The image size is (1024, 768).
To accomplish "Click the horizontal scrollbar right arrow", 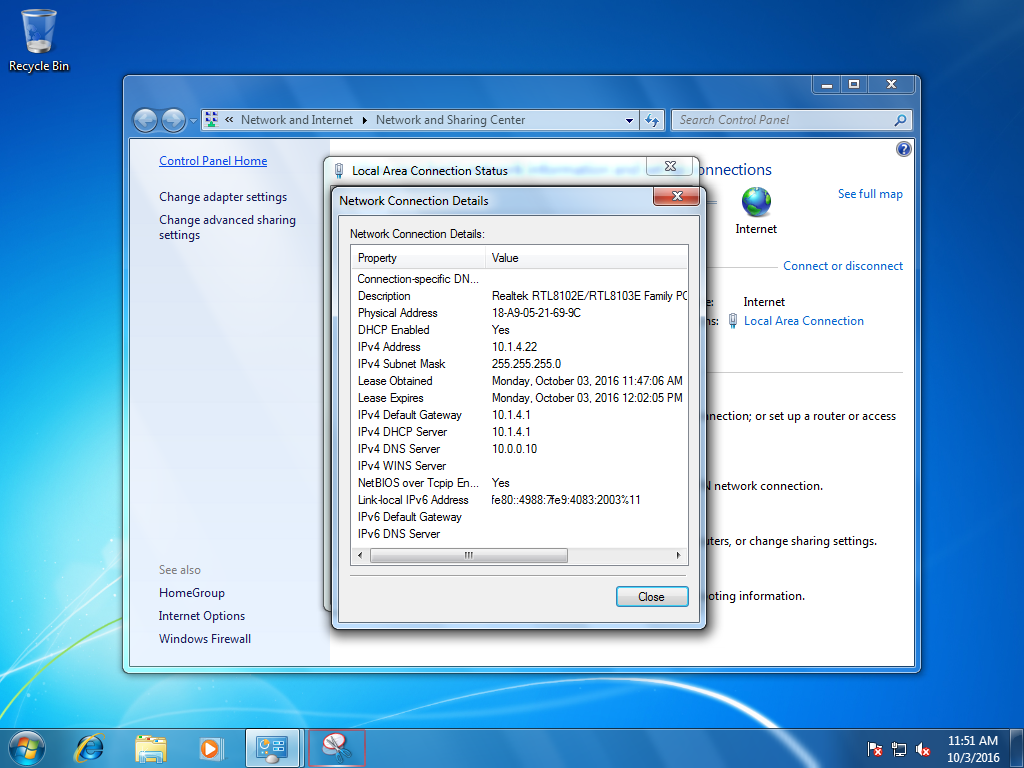I will [679, 555].
